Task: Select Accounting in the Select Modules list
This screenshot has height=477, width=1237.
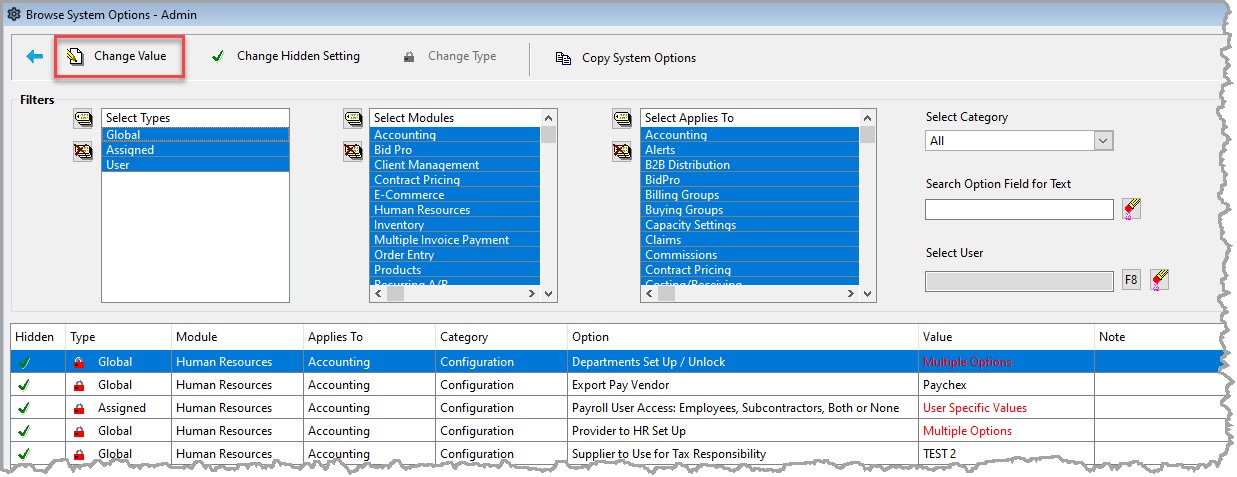Action: point(455,135)
